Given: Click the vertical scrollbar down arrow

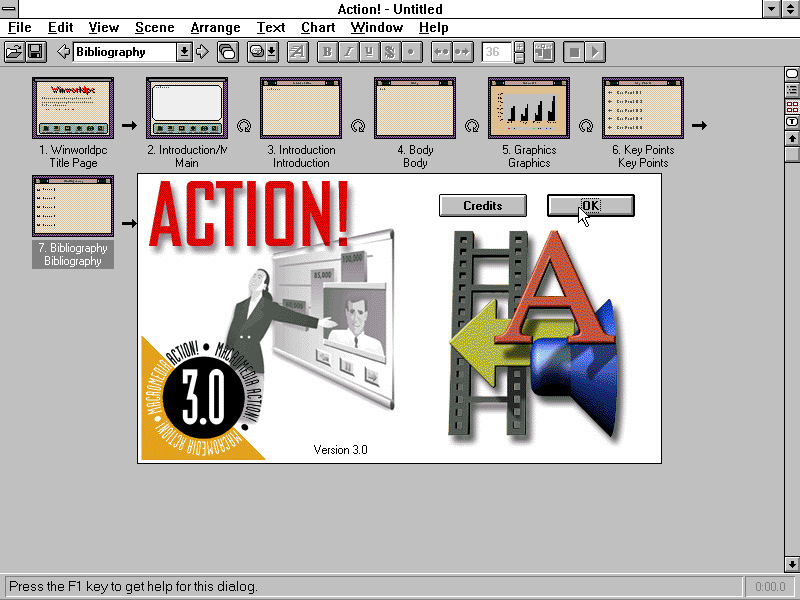Looking at the screenshot, I should click(792, 564).
